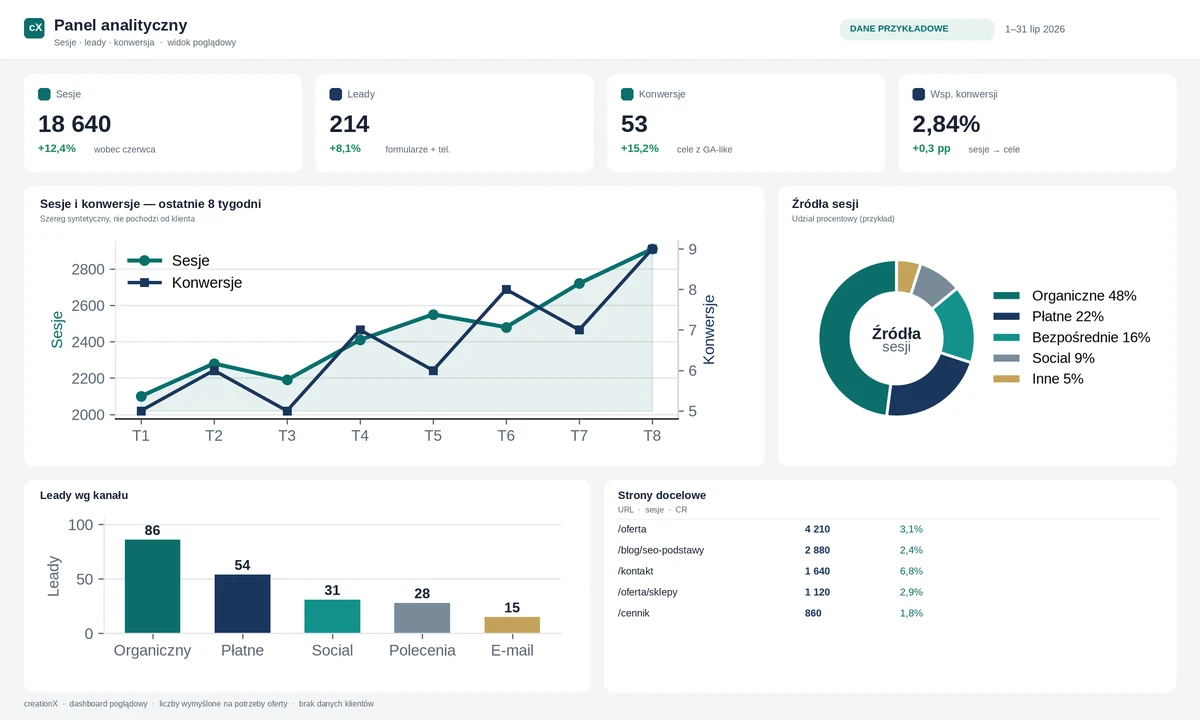
Task: Click the +12,4% sessions change
Action: (x=57, y=148)
